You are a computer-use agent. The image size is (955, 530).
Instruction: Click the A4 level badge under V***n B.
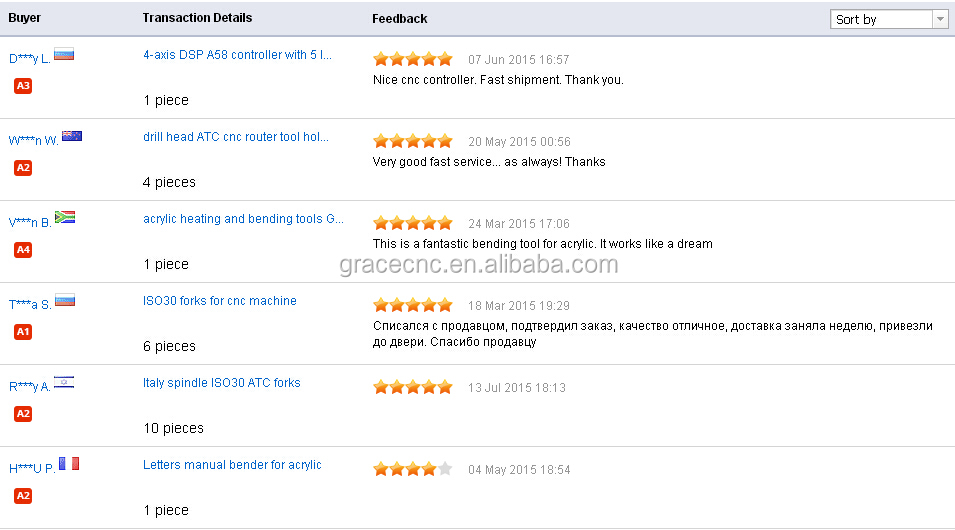pos(23,250)
